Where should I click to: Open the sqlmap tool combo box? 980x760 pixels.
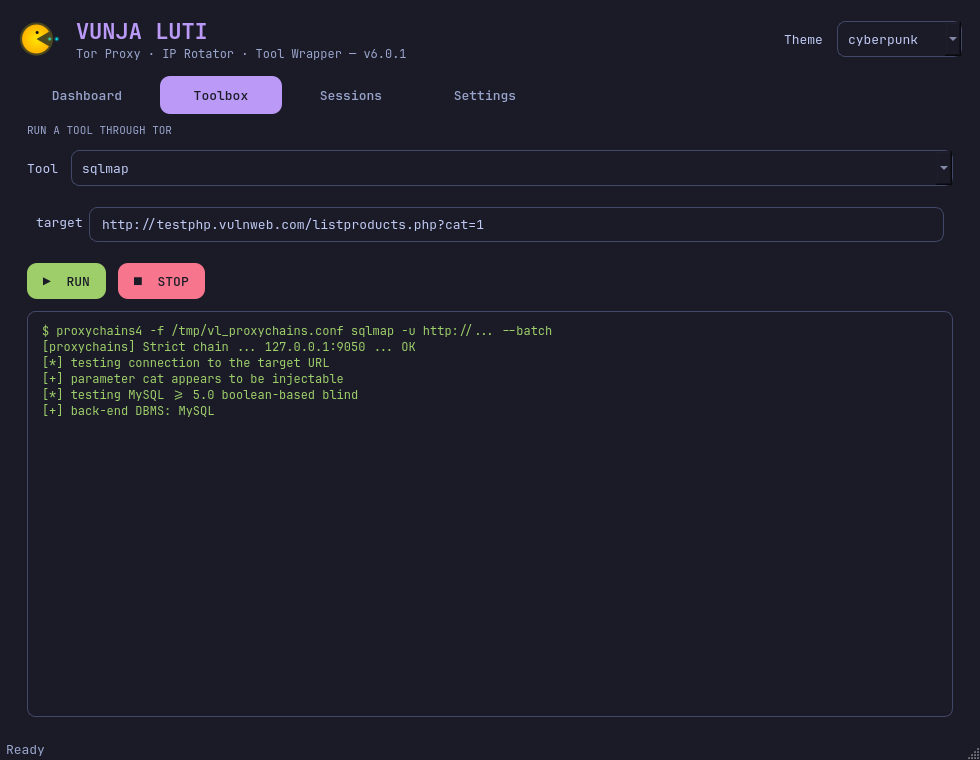(x=511, y=168)
